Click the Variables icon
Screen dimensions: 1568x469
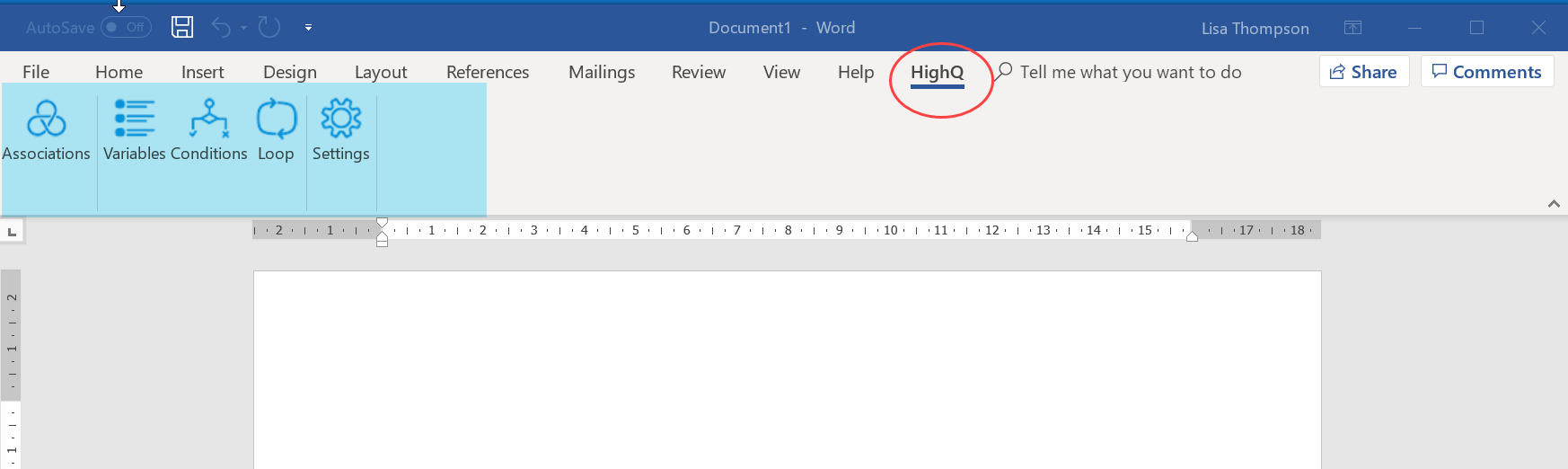coord(135,130)
